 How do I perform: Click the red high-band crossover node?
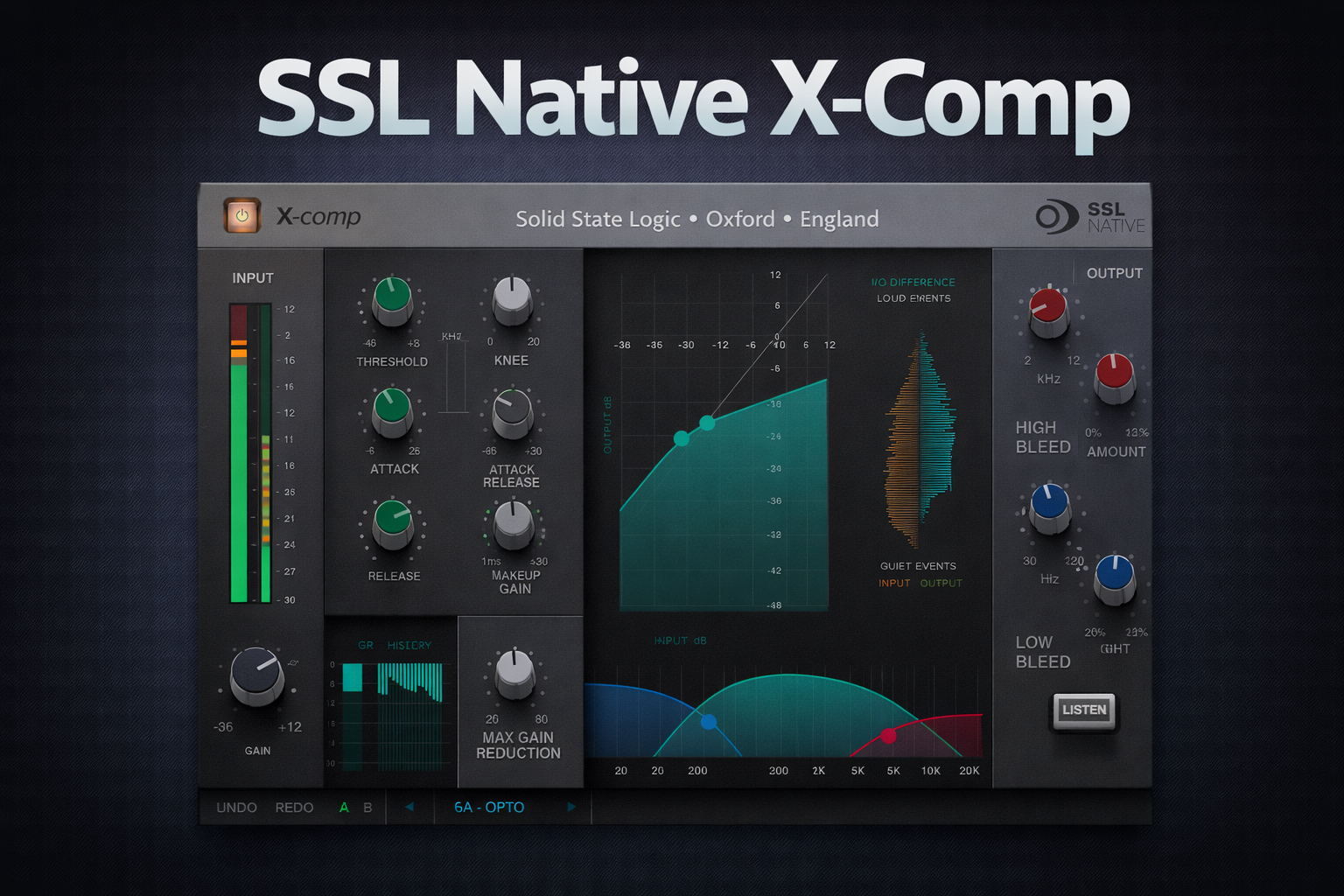click(x=889, y=736)
